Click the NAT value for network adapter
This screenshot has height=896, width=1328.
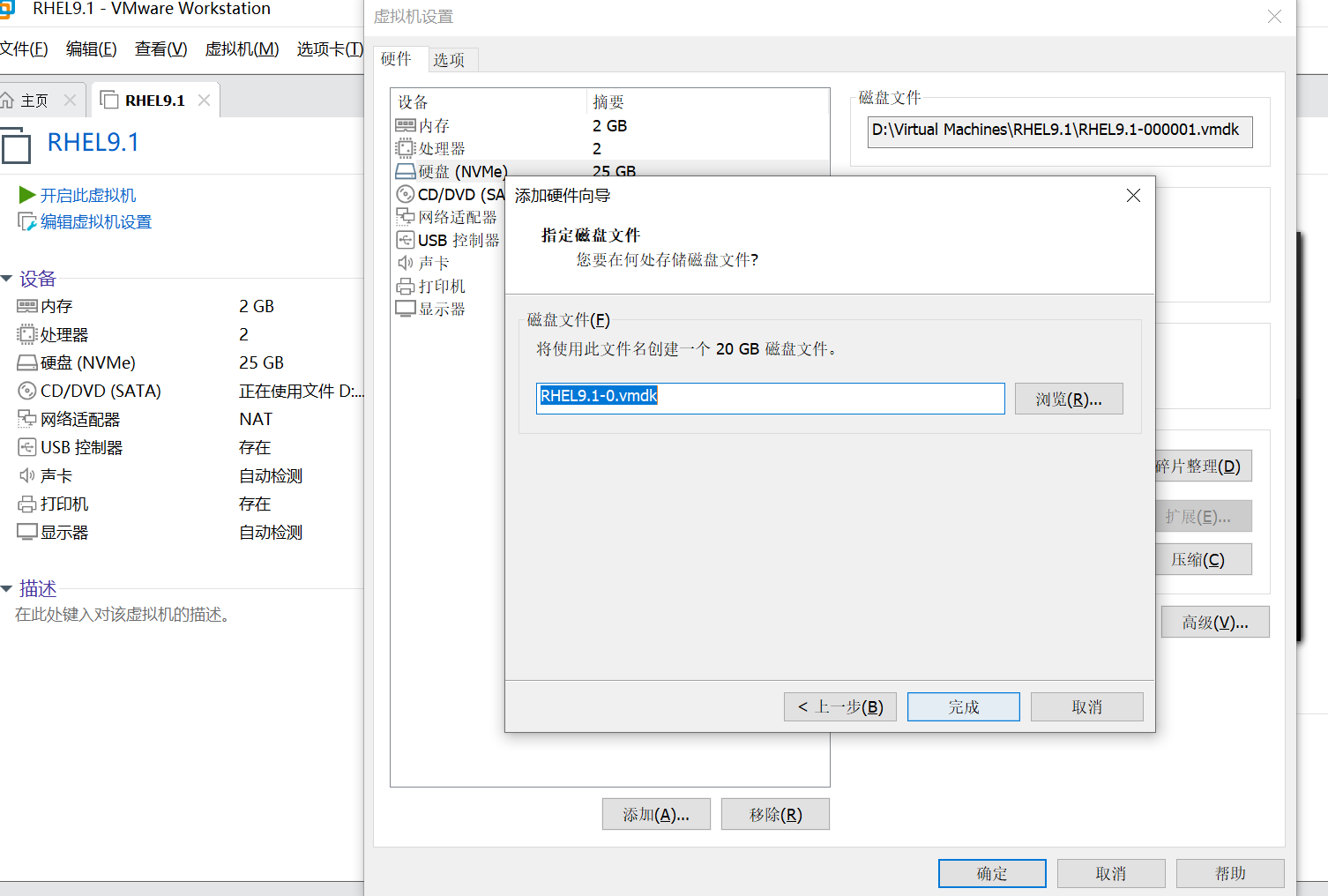[256, 419]
